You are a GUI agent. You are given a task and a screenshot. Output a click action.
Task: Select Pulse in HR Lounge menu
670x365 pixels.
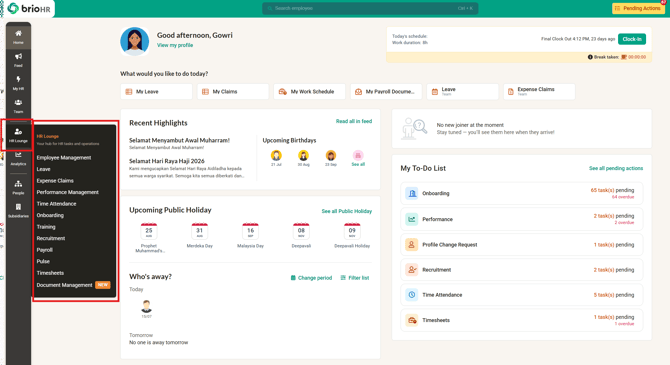coord(43,262)
